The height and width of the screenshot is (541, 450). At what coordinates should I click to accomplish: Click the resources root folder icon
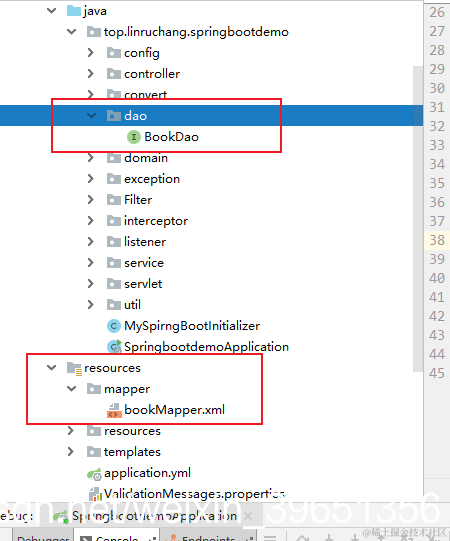pos(74,368)
